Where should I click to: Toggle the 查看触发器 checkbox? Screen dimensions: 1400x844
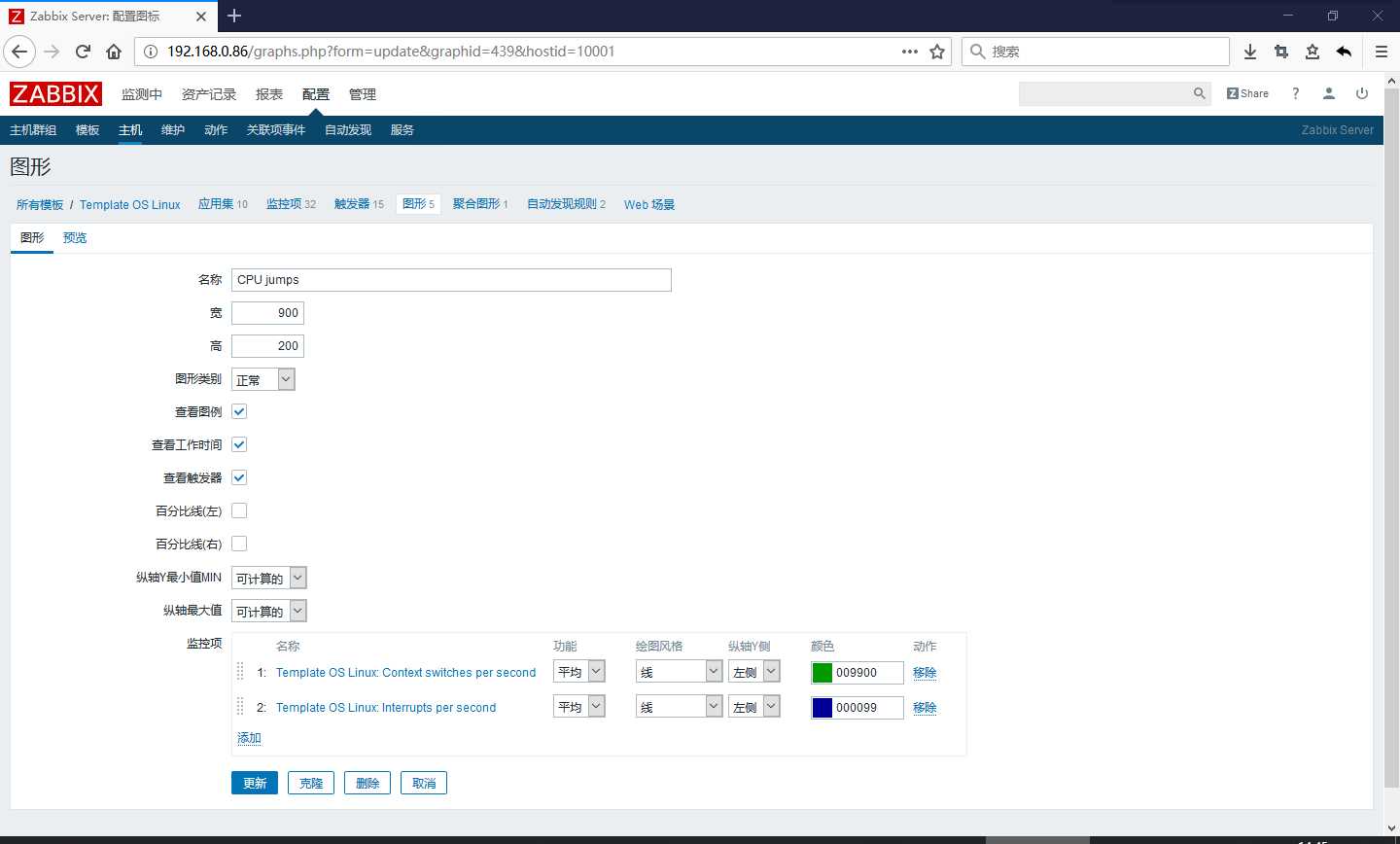click(239, 477)
